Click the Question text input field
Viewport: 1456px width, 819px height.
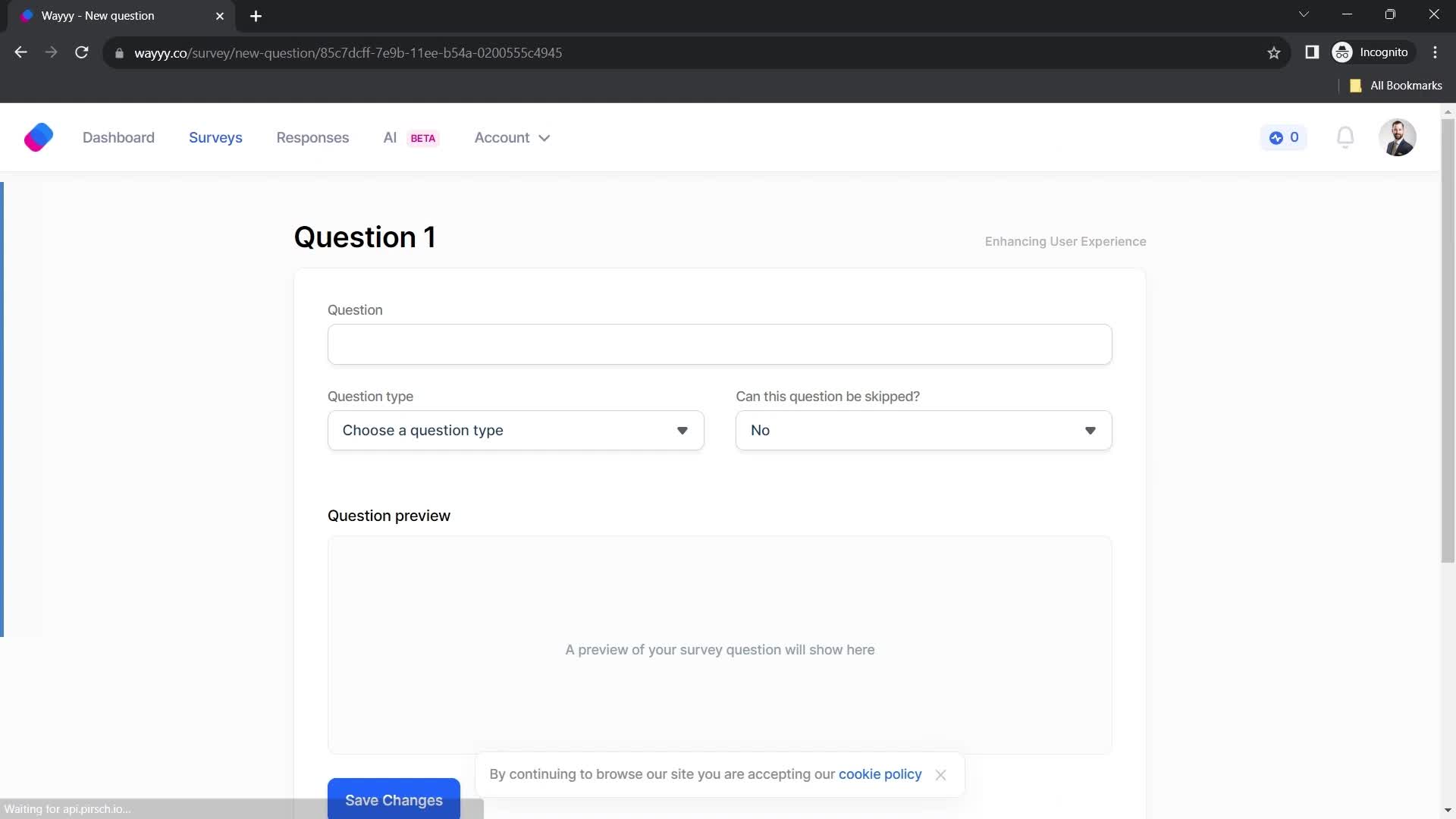click(720, 344)
